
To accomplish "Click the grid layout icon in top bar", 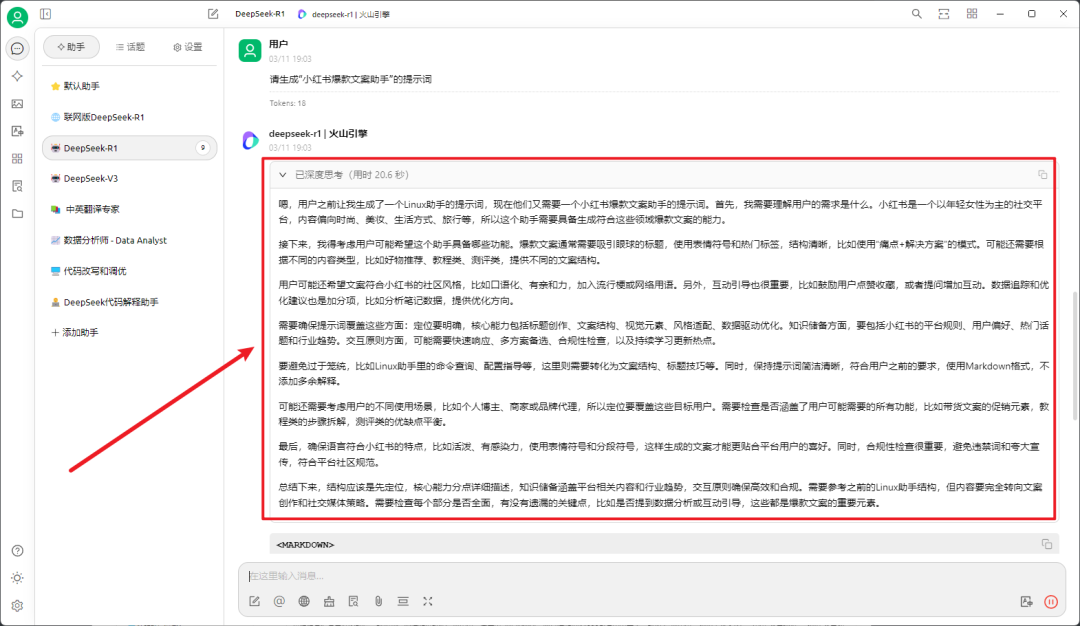I will tap(972, 14).
